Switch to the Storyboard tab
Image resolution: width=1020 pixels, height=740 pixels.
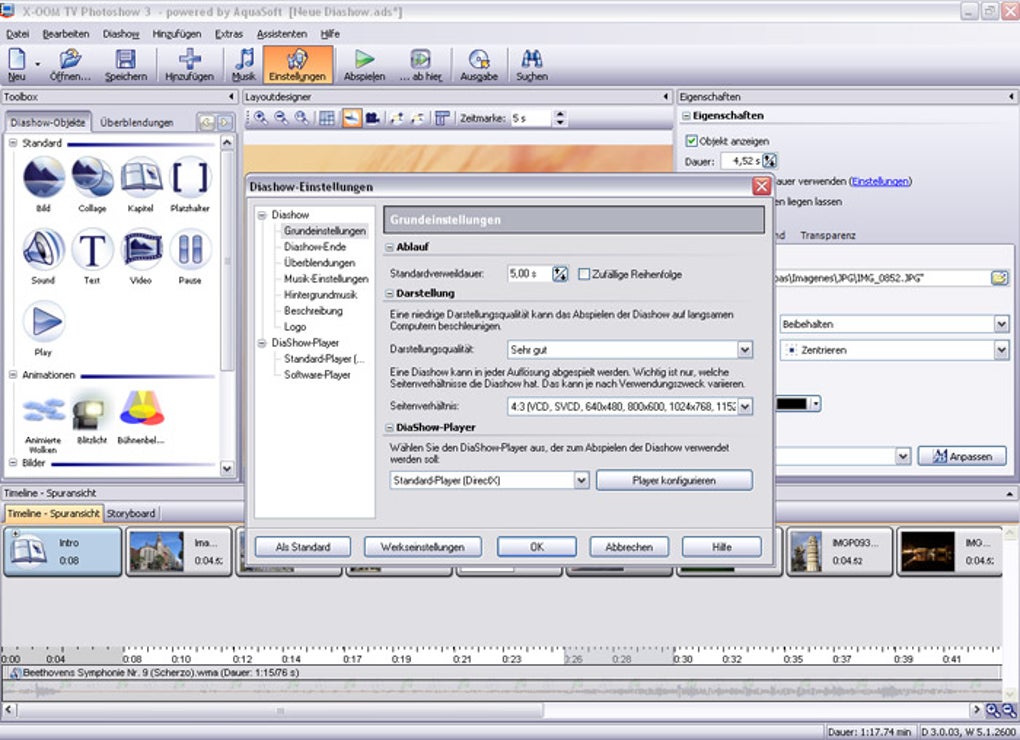click(131, 513)
